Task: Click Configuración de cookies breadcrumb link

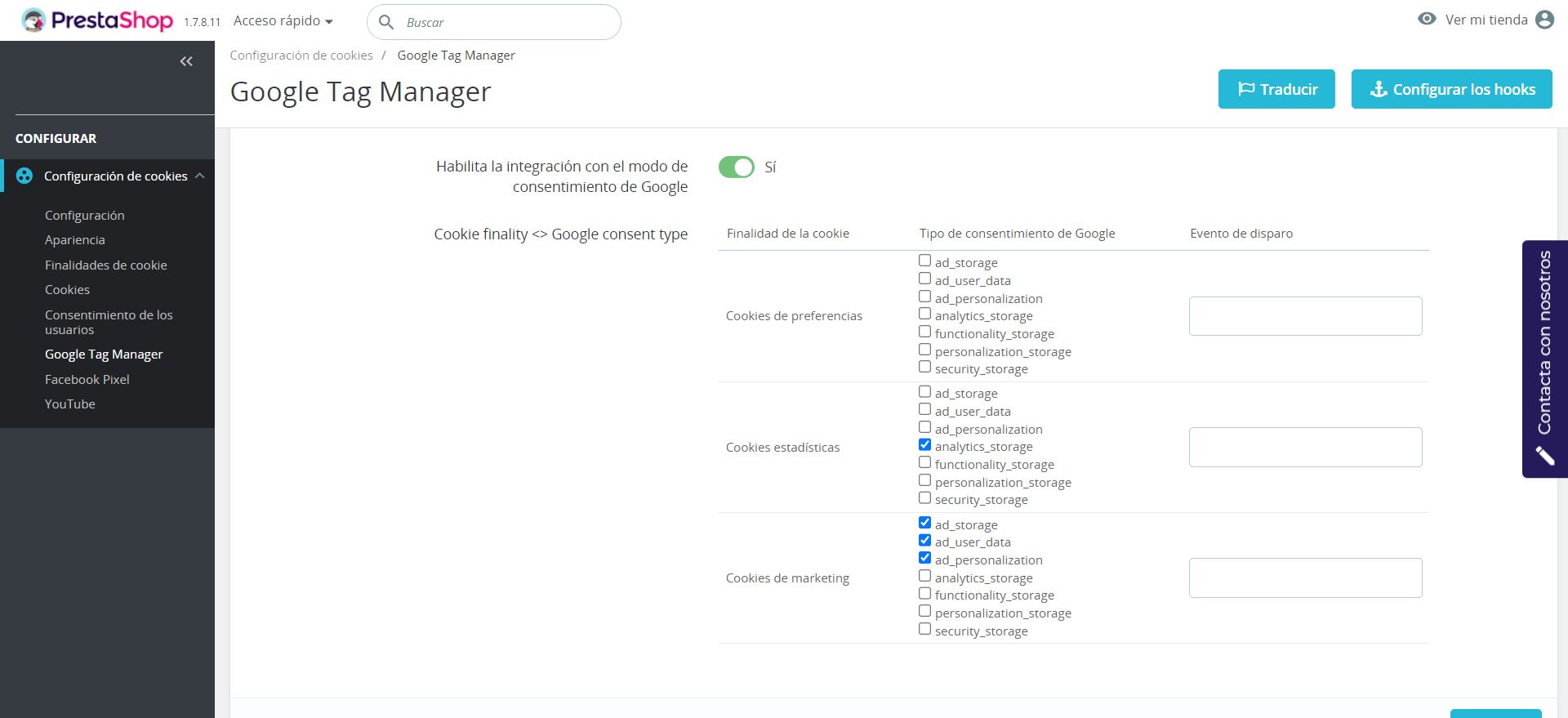Action: (x=301, y=56)
